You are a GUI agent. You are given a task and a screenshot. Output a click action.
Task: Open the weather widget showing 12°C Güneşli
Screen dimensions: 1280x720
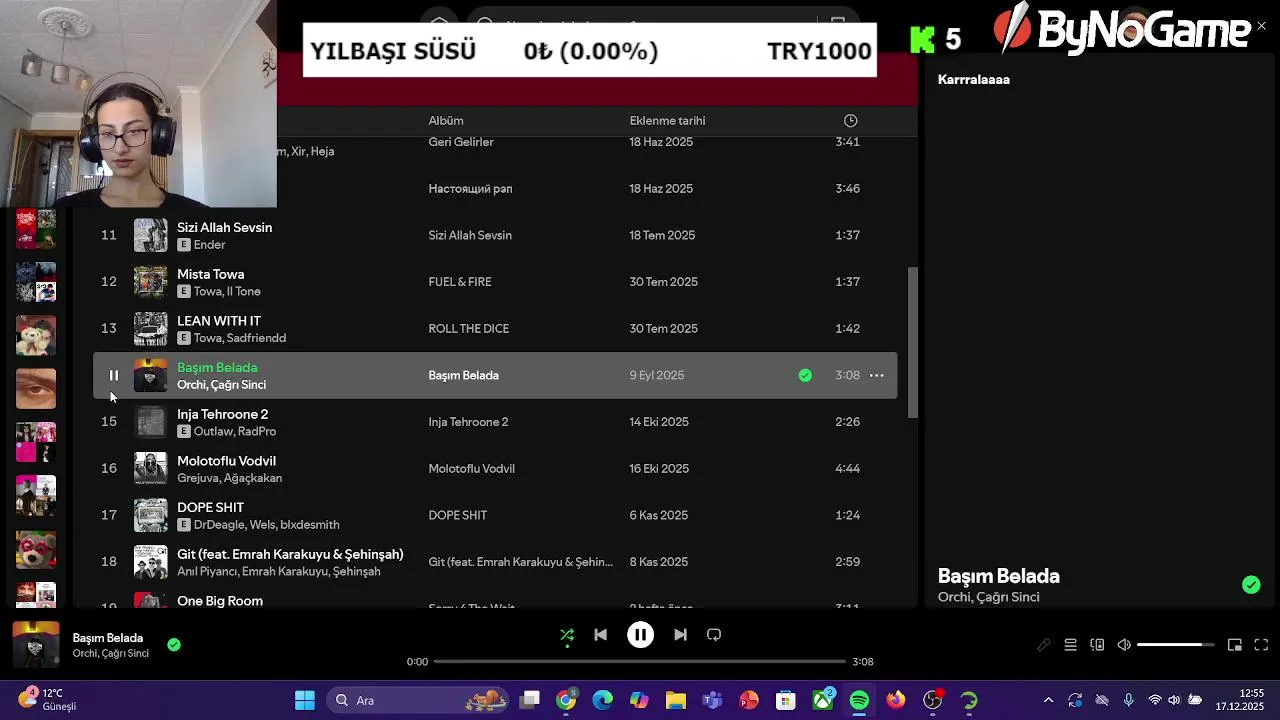45,700
